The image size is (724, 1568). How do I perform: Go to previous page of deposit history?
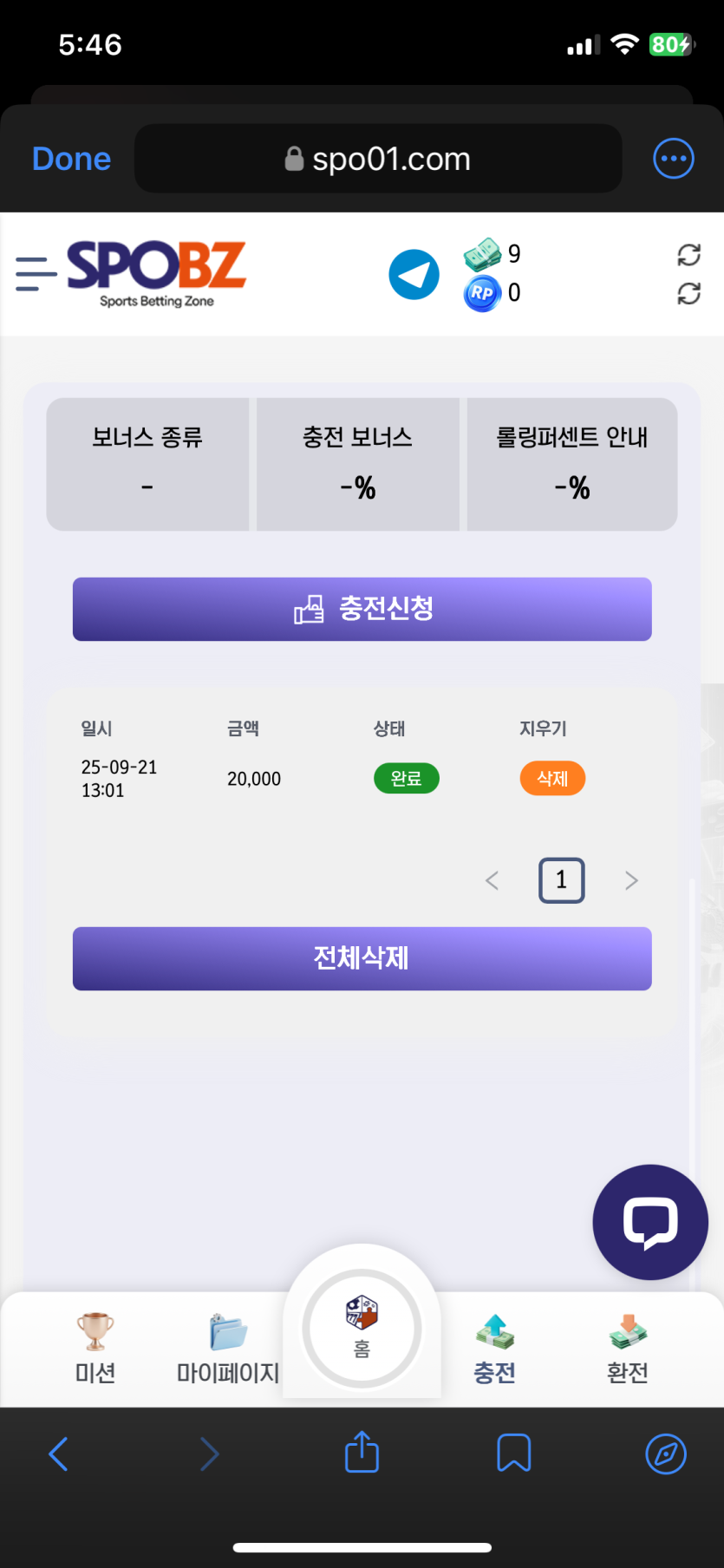[492, 881]
